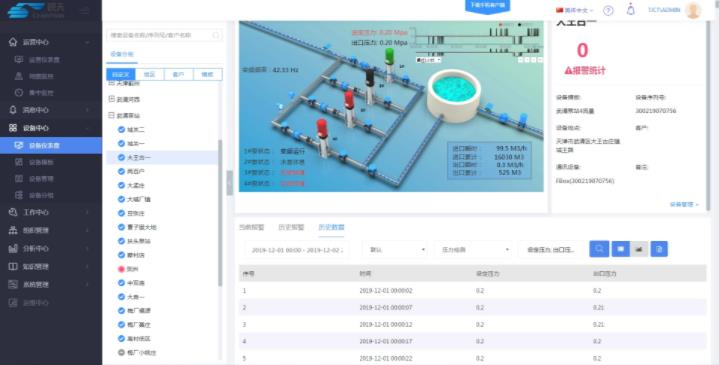Switch to the 历史报警 tab
The height and width of the screenshot is (365, 719).
[x=291, y=227]
